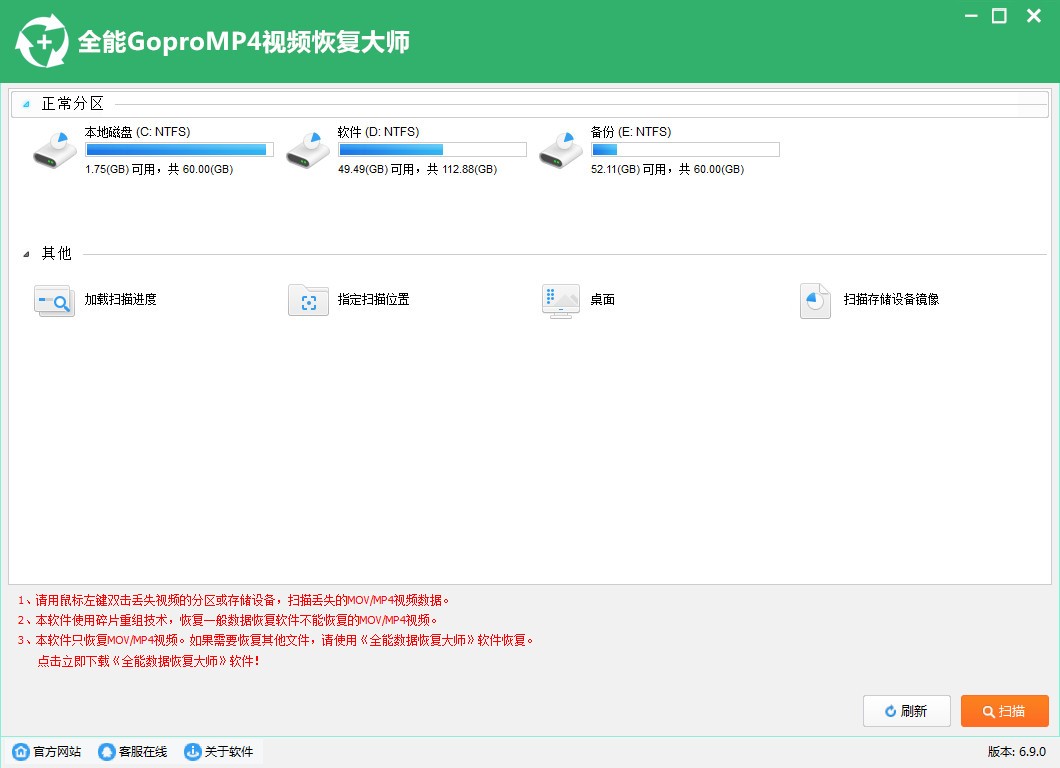1060x768 pixels.
Task: Click the 点击立即下载《全能数据恢复大师》软件 download link
Action: [148, 661]
